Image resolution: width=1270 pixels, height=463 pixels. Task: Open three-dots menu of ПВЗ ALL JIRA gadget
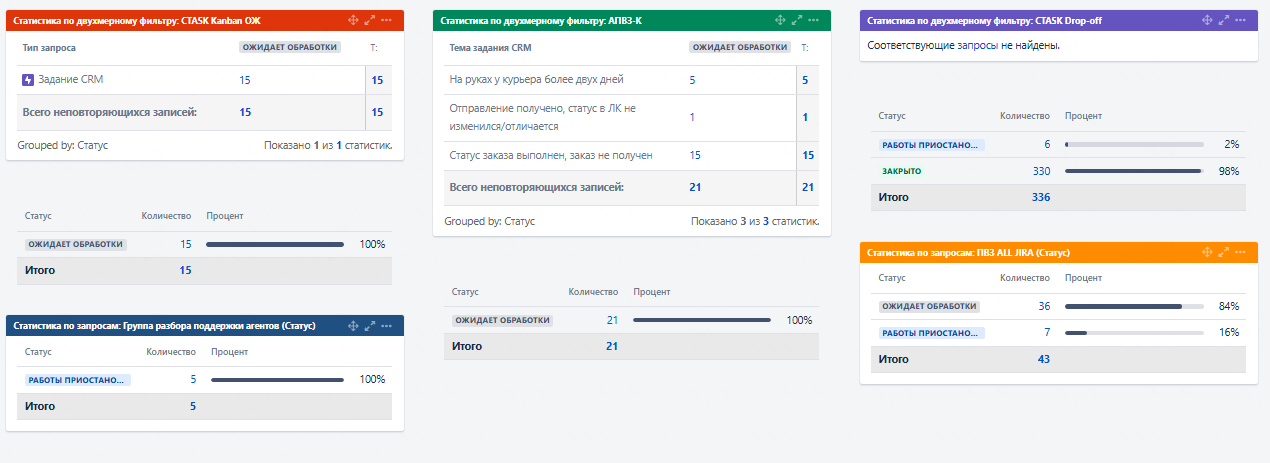(x=1240, y=252)
